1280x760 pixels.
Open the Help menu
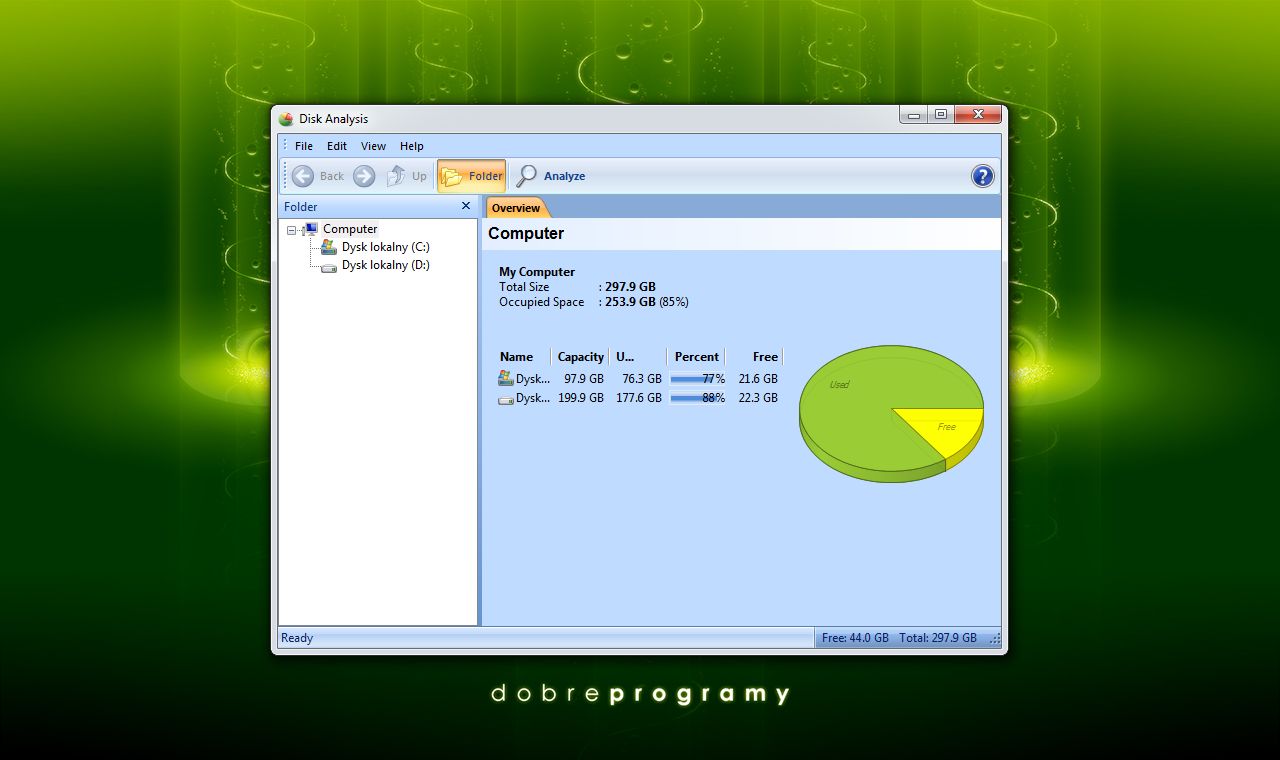(412, 146)
